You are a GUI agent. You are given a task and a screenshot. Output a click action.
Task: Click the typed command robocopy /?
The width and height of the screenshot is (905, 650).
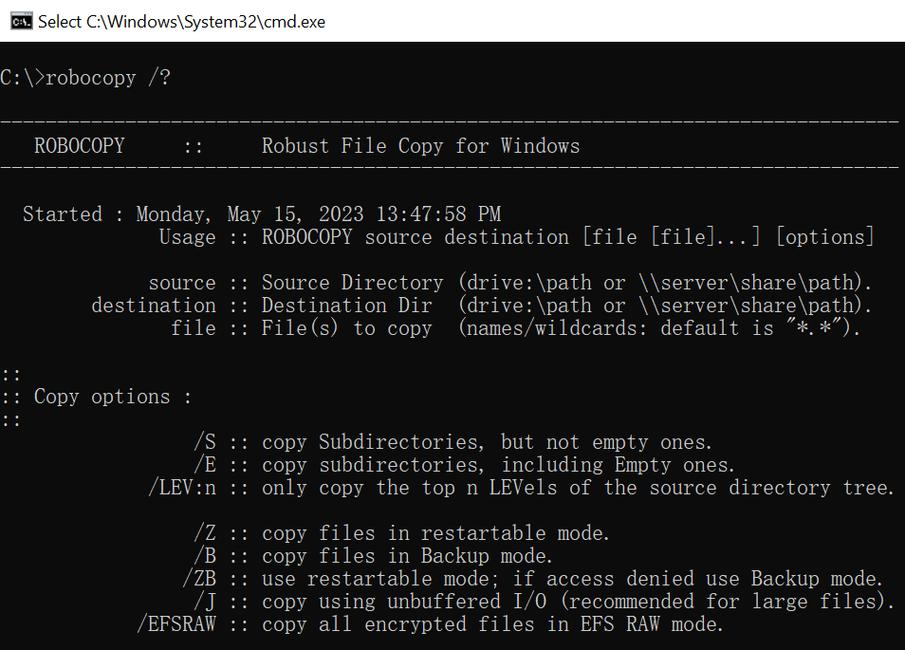click(108, 78)
